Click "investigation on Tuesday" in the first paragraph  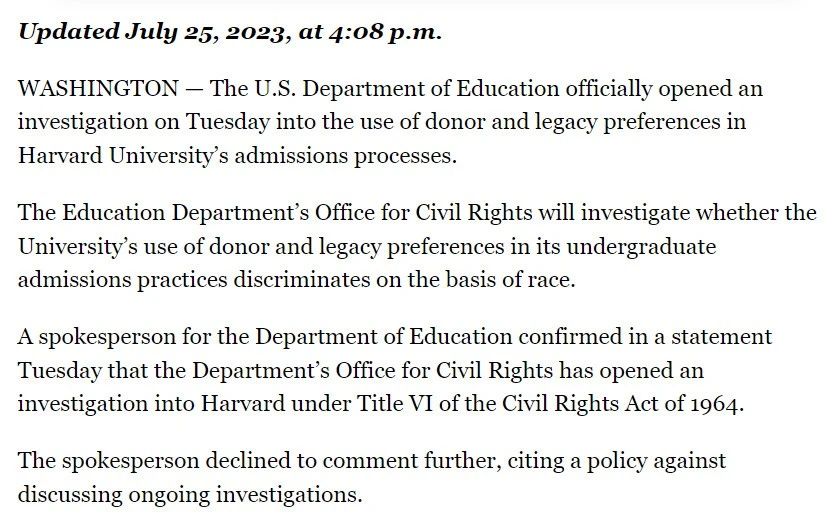[144, 122]
